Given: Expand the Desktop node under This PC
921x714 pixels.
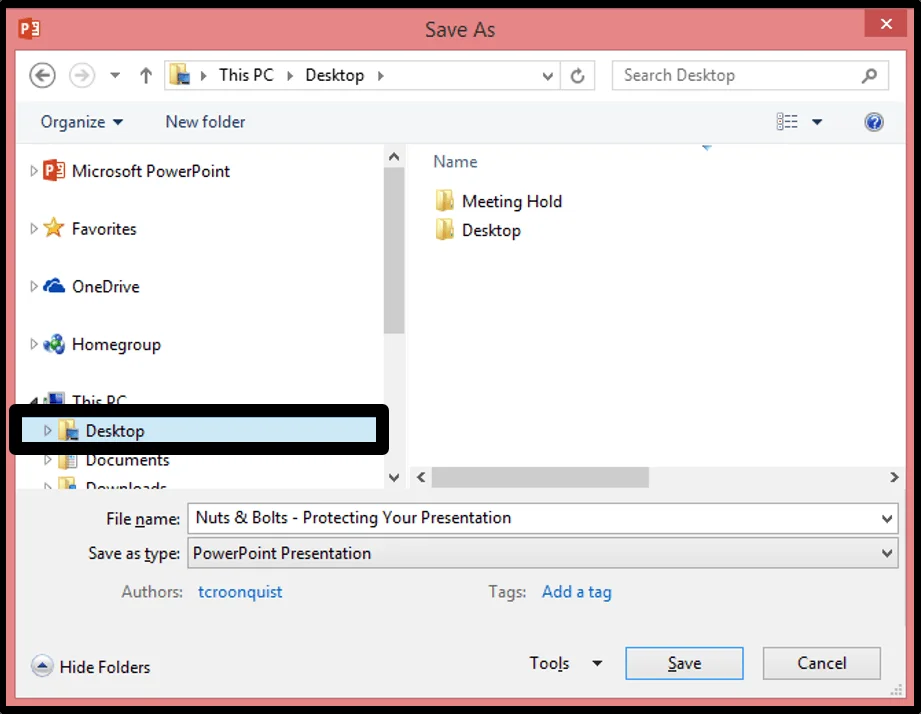Looking at the screenshot, I should [x=48, y=430].
